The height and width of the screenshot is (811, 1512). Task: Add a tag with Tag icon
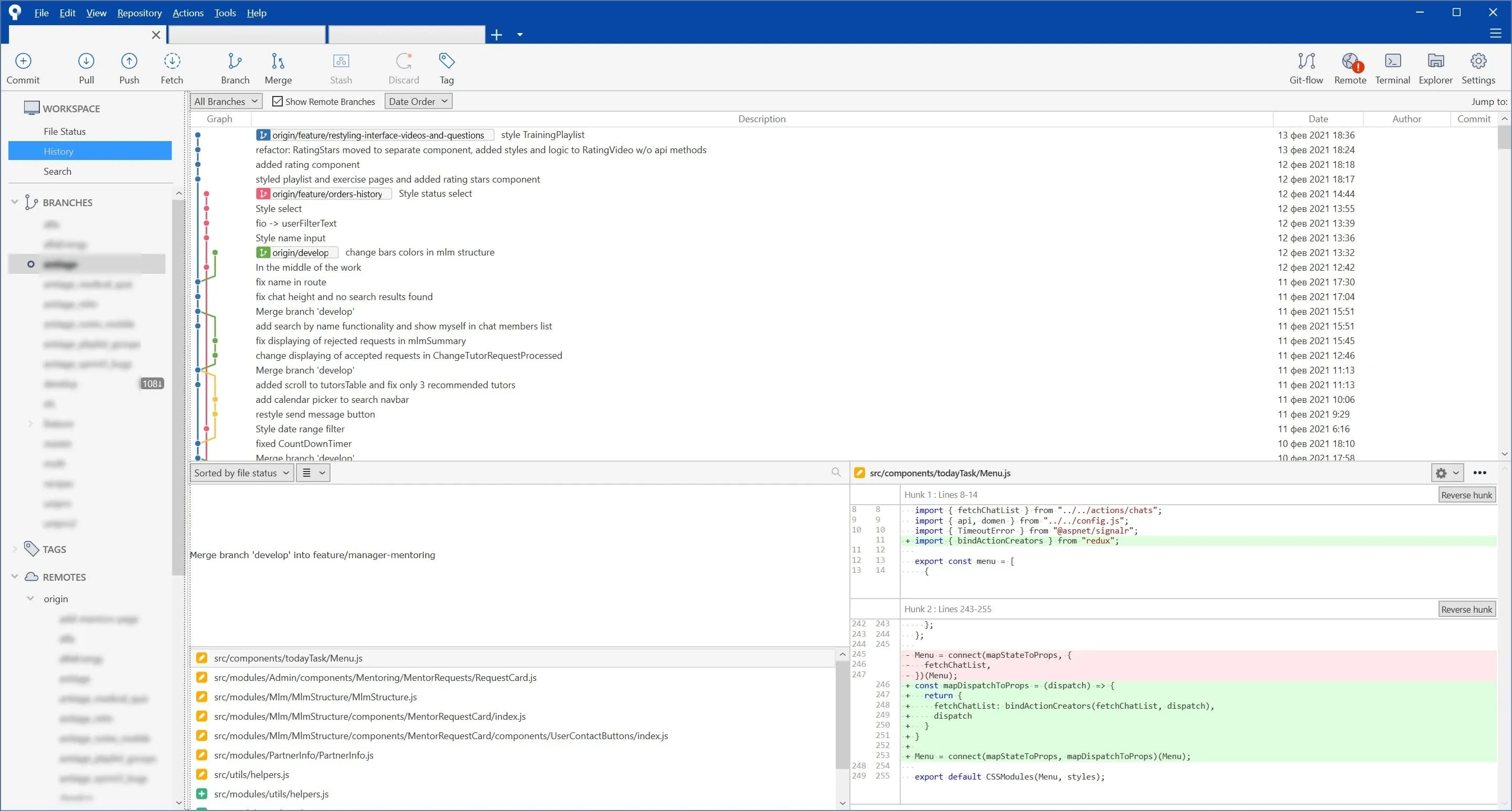tap(446, 61)
